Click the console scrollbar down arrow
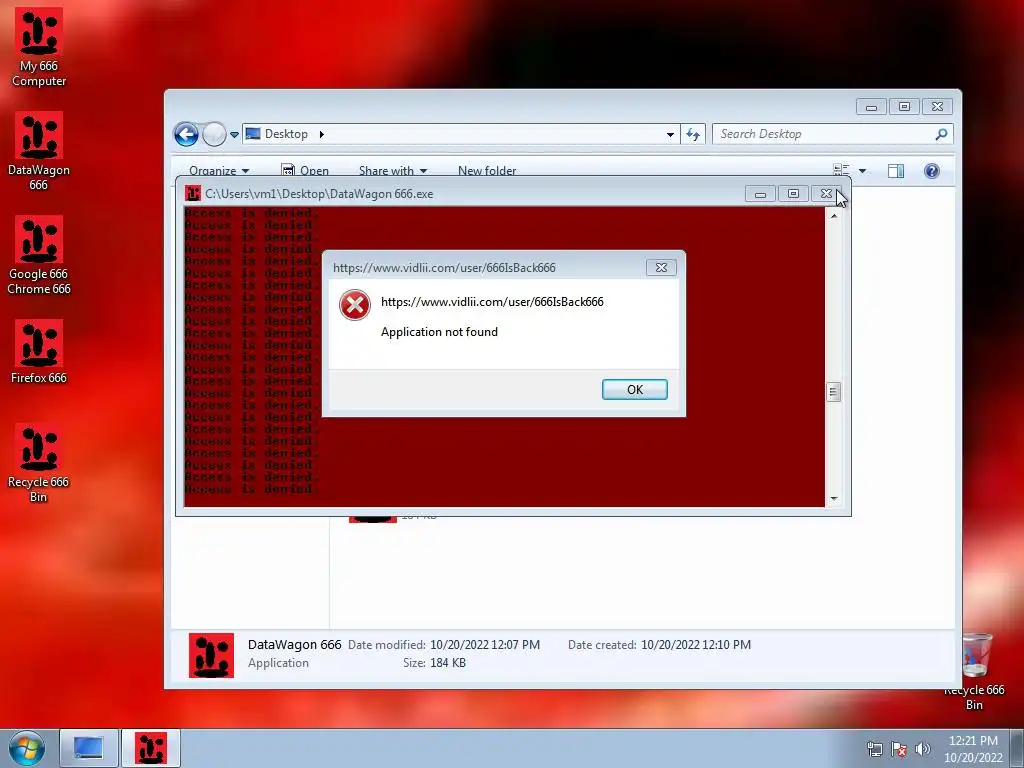 click(x=833, y=499)
